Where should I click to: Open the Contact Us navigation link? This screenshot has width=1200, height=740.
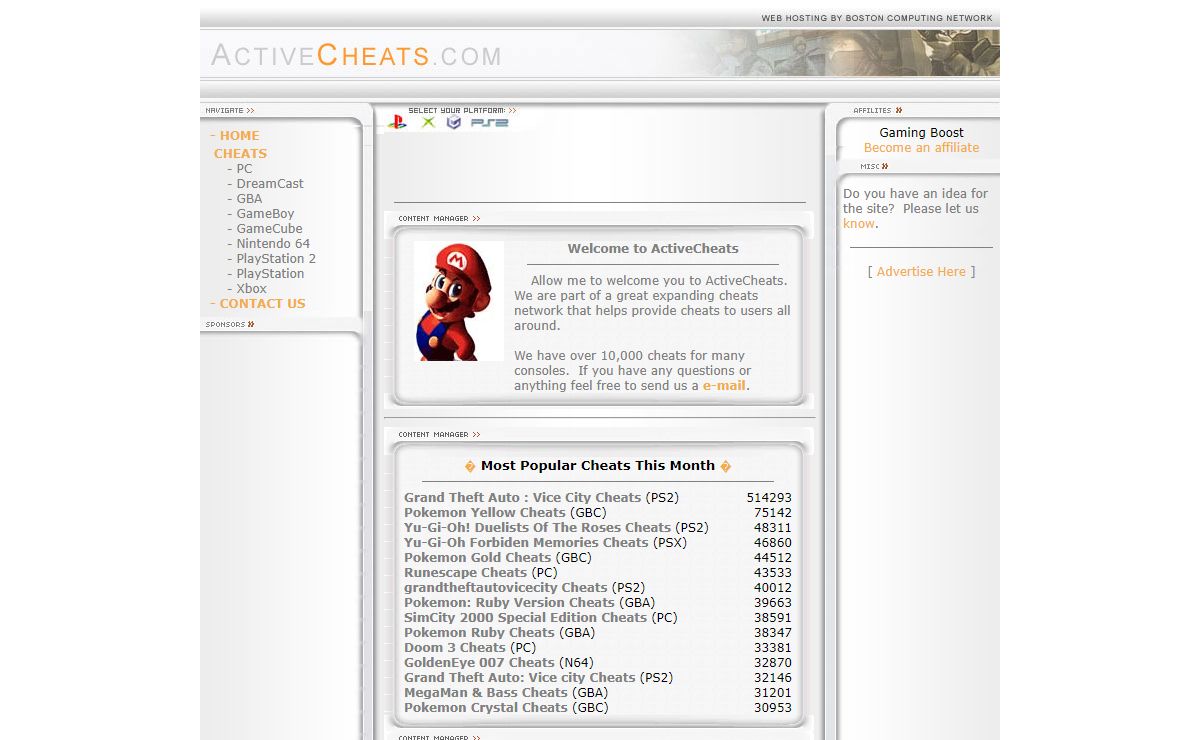click(262, 303)
